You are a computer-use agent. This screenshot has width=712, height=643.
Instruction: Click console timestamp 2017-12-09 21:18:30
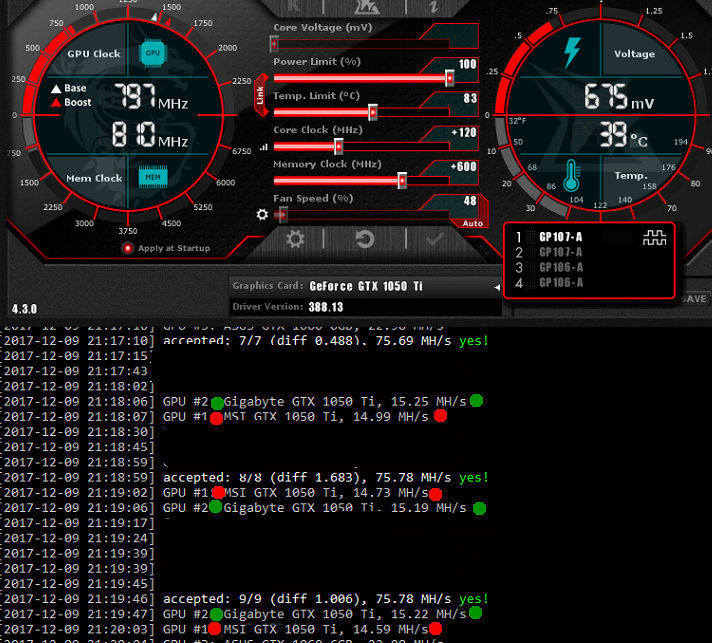tap(78, 432)
